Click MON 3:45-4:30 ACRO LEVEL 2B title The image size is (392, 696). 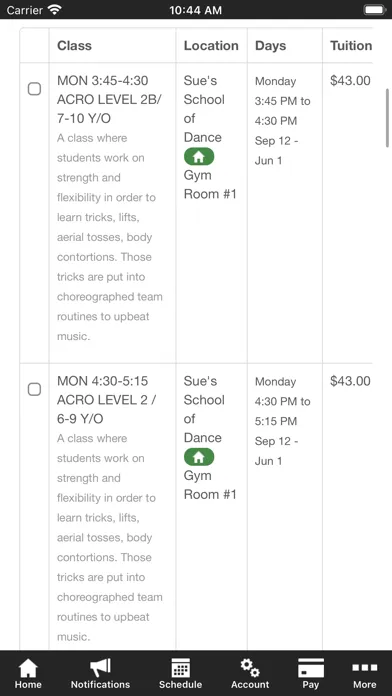click(109, 99)
